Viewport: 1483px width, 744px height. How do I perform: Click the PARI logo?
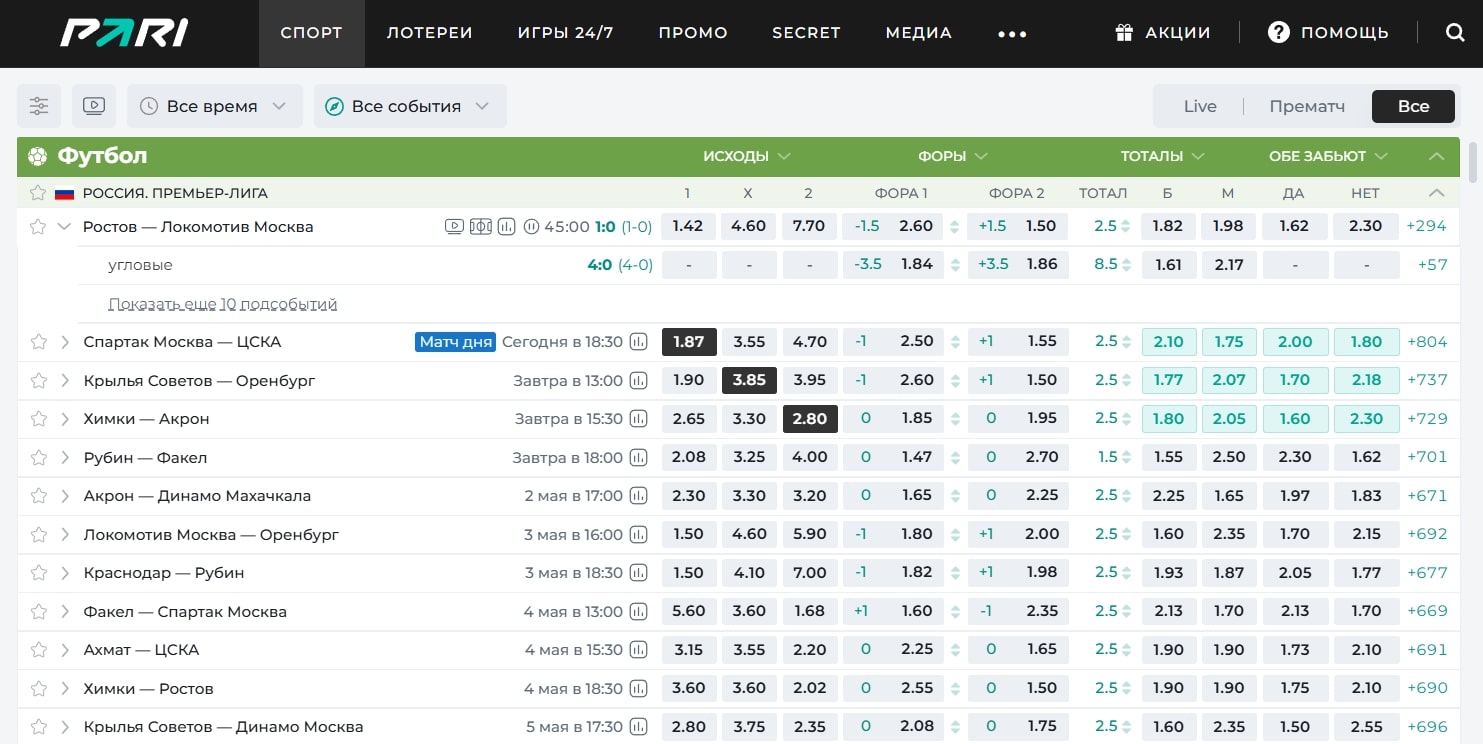coord(123,33)
